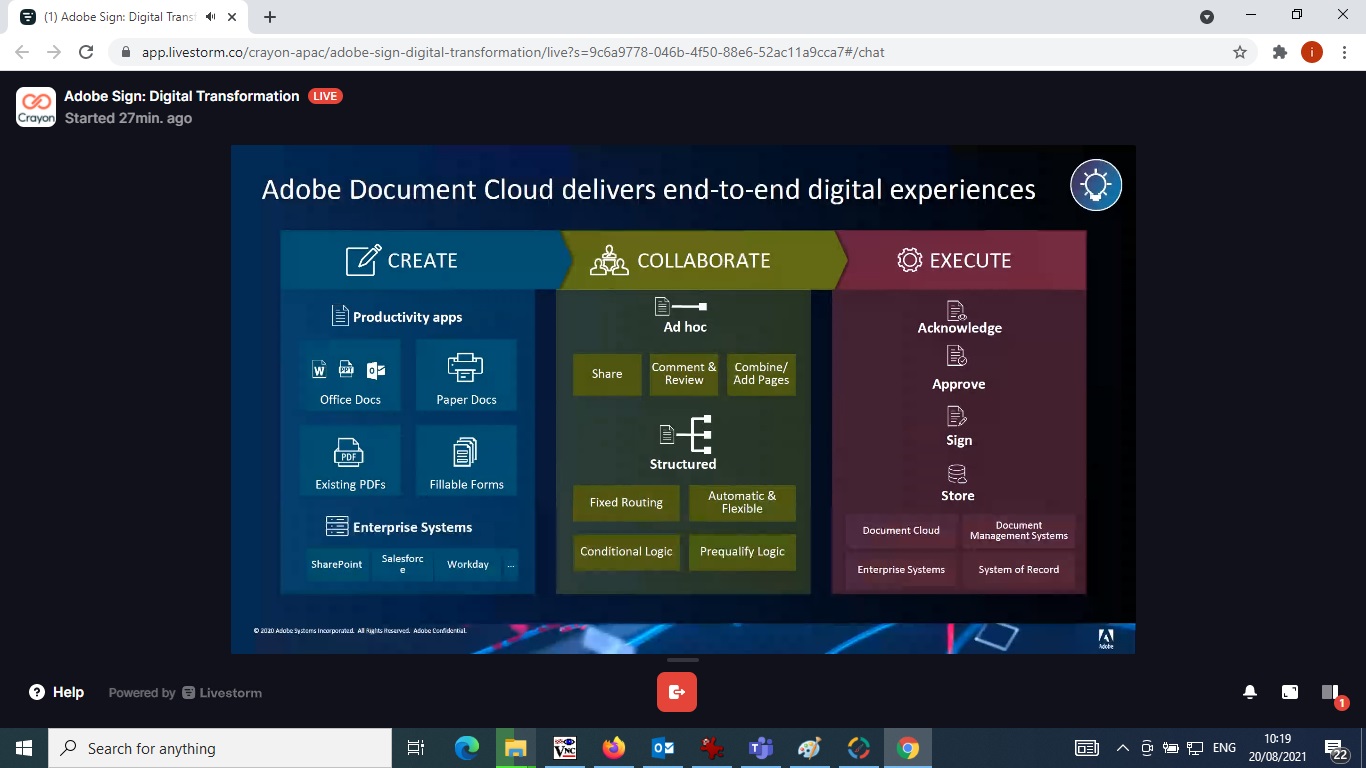The image size is (1366, 768).
Task: Click the Office Docs tile
Action: (x=350, y=375)
